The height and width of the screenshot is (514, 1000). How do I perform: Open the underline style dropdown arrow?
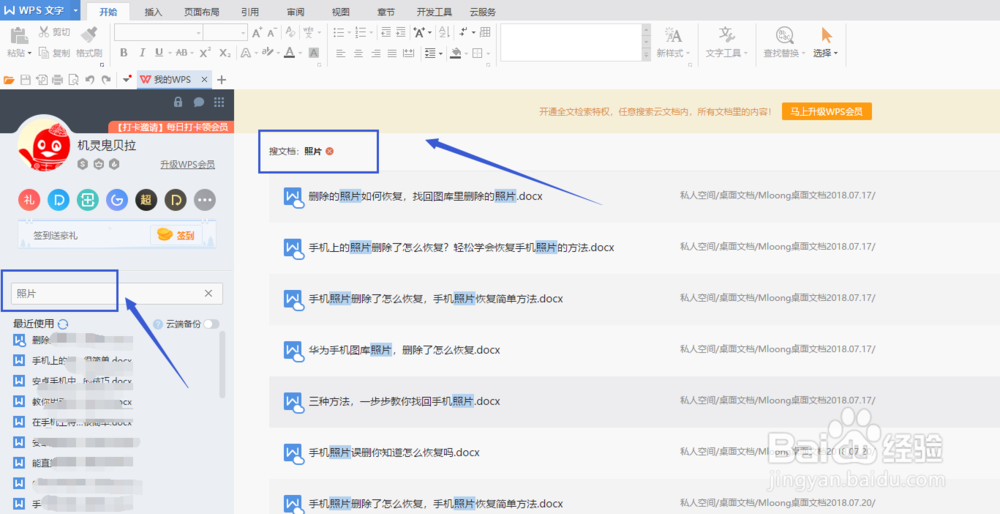pyautogui.click(x=168, y=53)
